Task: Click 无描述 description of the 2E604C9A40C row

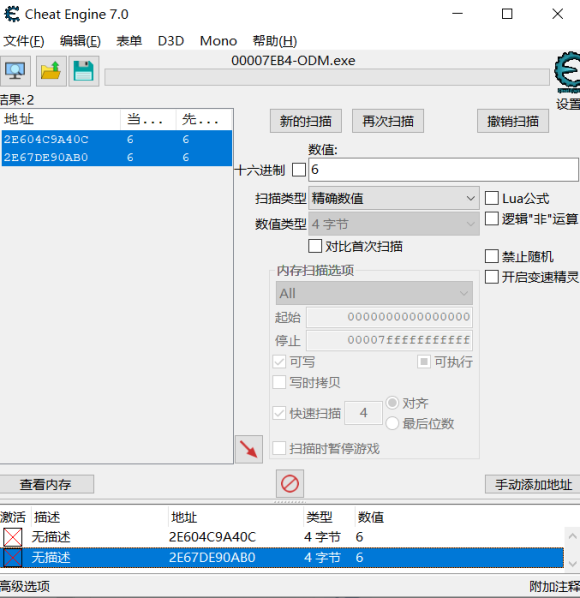Action: 51,537
